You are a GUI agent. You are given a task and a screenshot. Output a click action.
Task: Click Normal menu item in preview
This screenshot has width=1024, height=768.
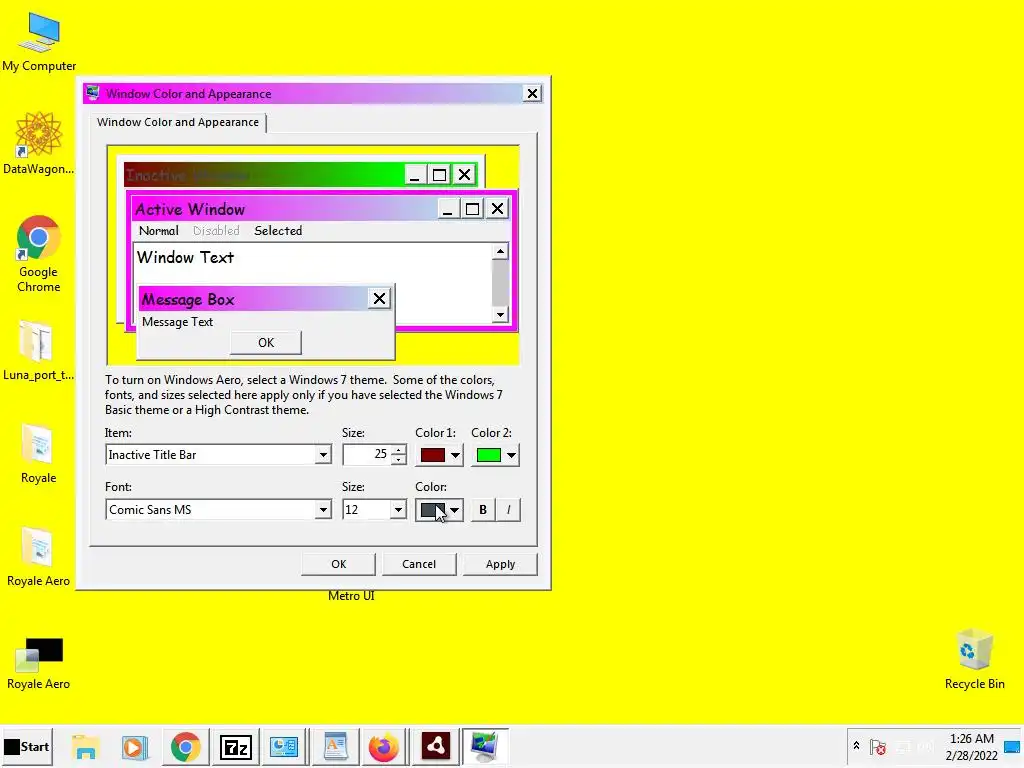pyautogui.click(x=159, y=231)
